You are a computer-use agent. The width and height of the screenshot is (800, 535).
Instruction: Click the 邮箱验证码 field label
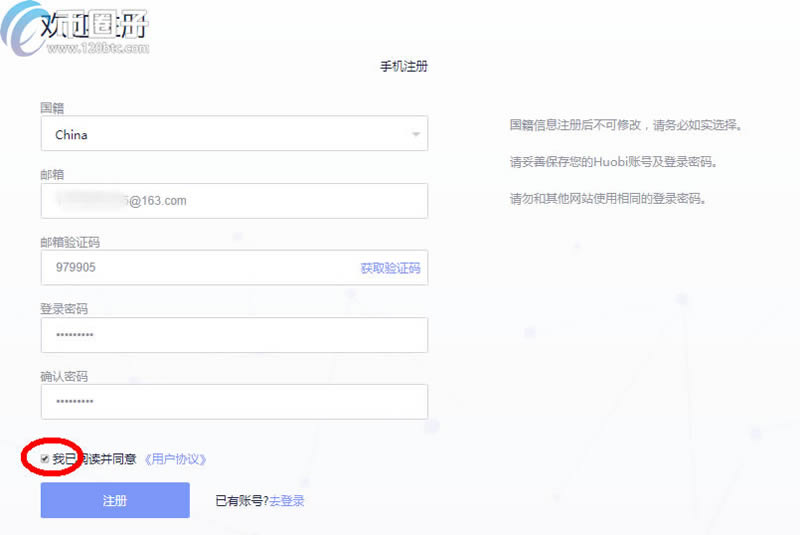click(x=70, y=242)
